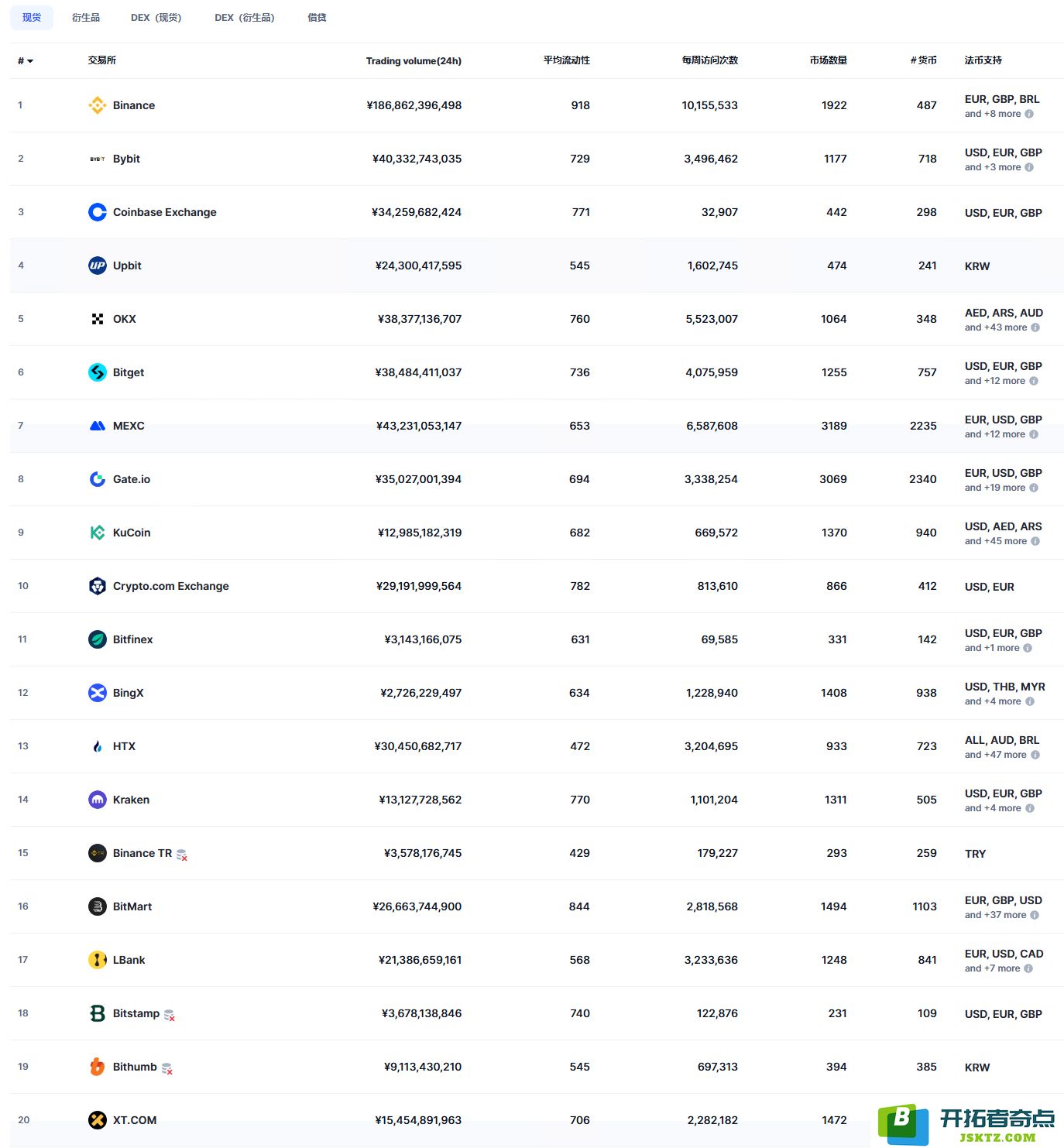Click the Bitfinex logo icon
This screenshot has width=1064, height=1148.
(x=98, y=639)
